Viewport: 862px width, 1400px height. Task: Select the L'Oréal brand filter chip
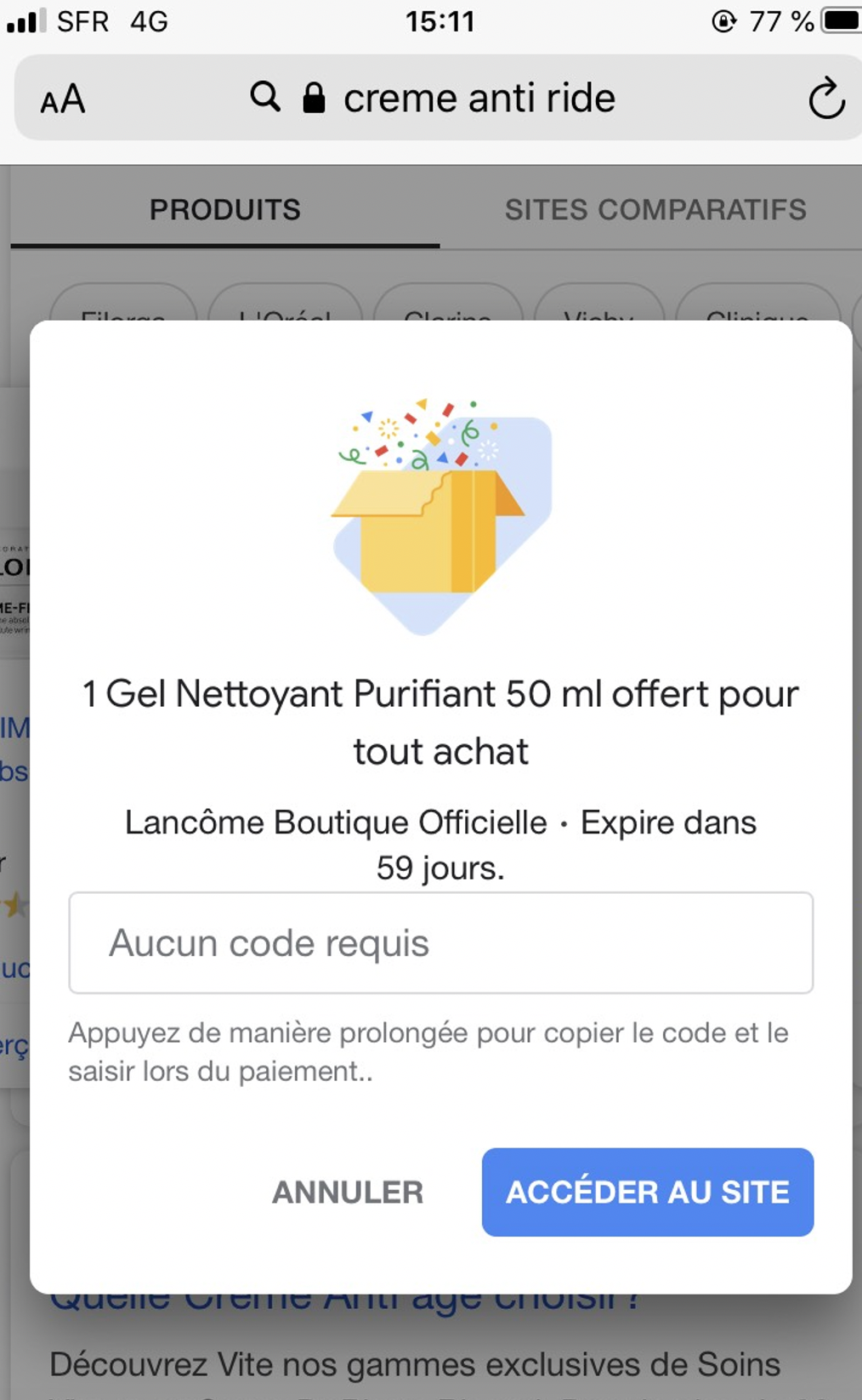286,308
